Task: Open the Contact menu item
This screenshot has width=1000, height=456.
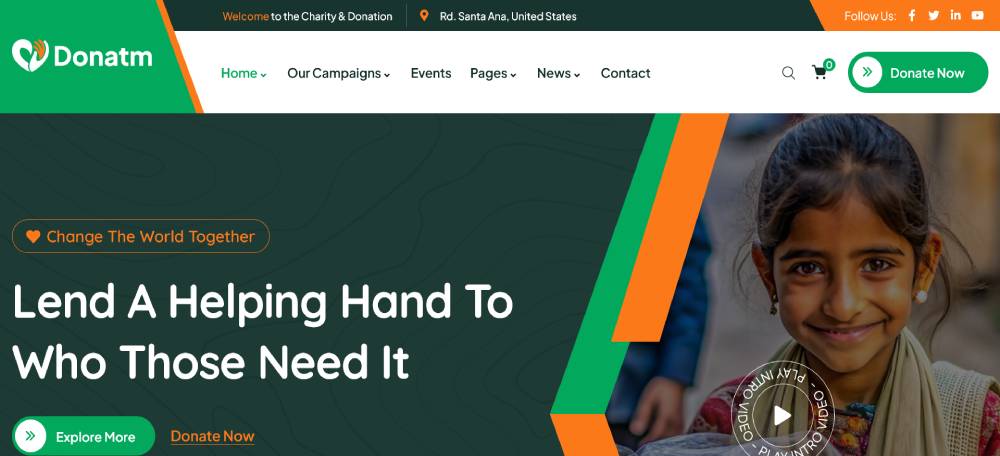Action: 626,73
